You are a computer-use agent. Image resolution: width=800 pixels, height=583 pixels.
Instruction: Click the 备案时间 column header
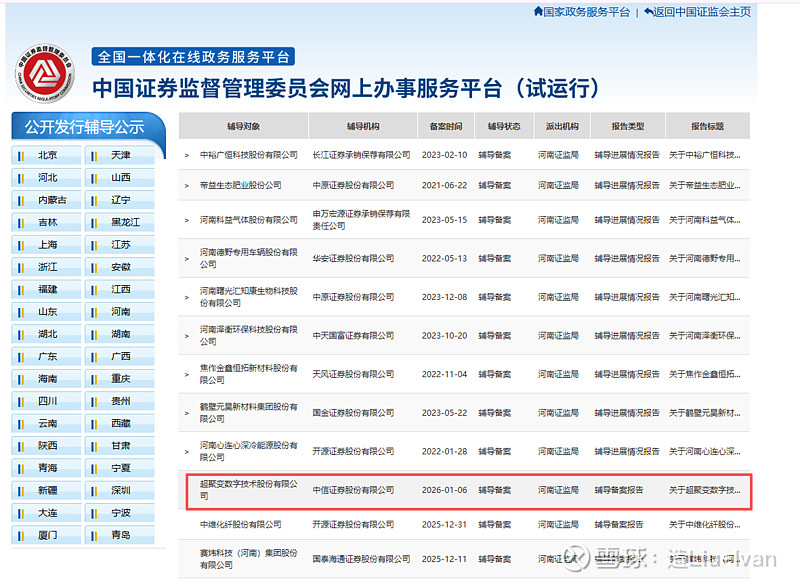[x=445, y=126]
